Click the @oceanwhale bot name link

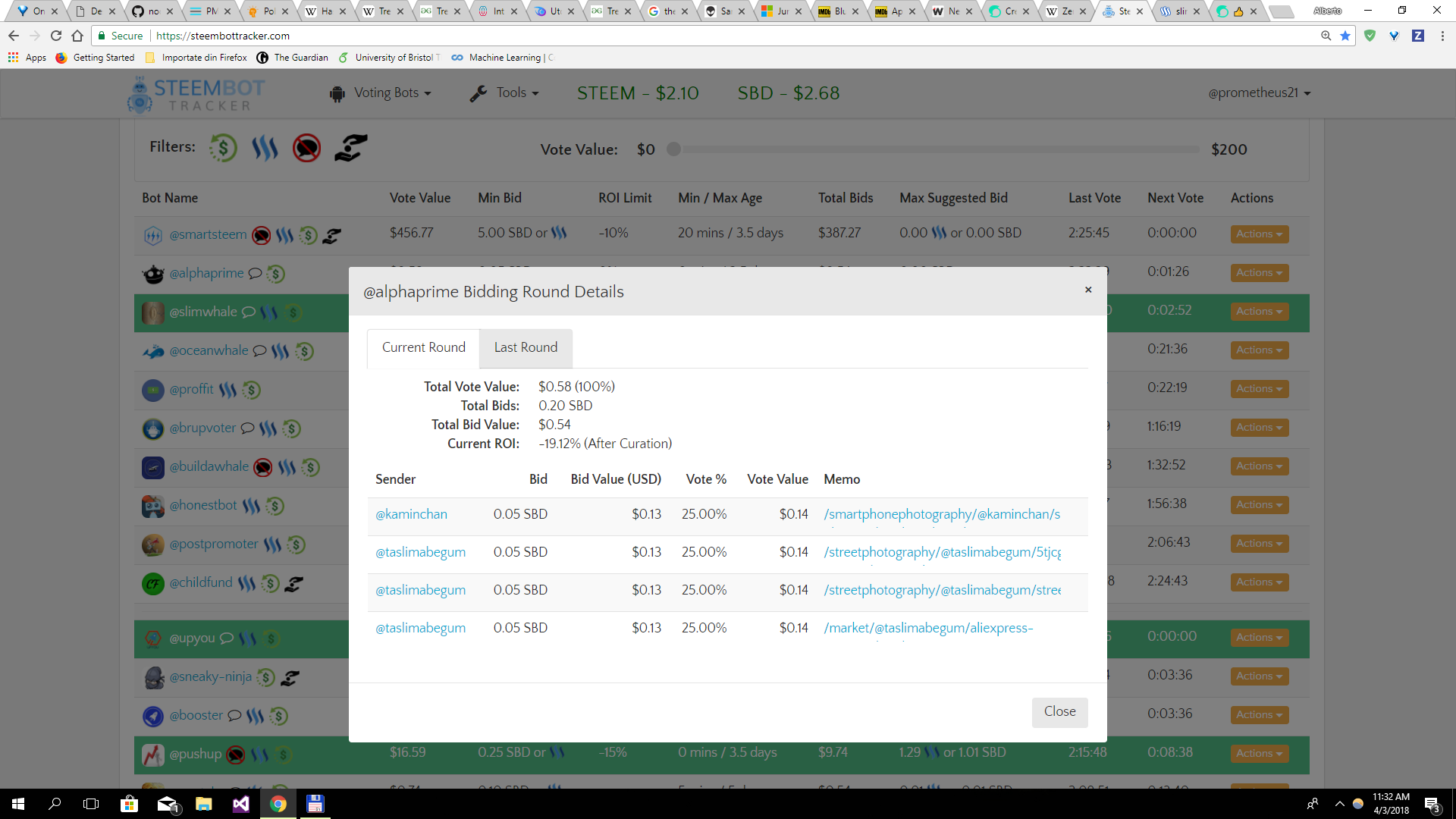coord(209,351)
